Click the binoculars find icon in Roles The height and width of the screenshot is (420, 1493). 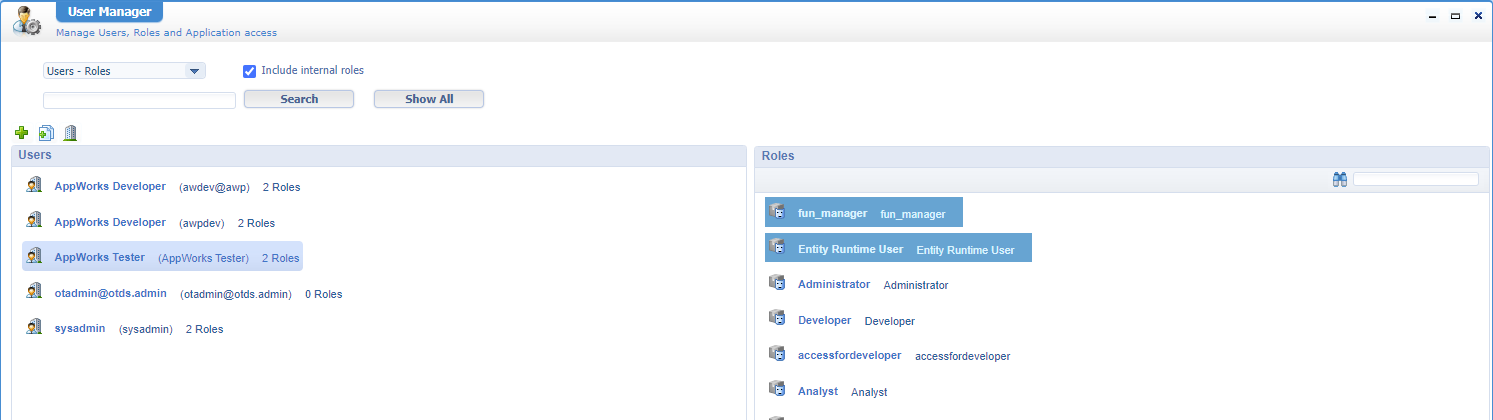pyautogui.click(x=1340, y=179)
